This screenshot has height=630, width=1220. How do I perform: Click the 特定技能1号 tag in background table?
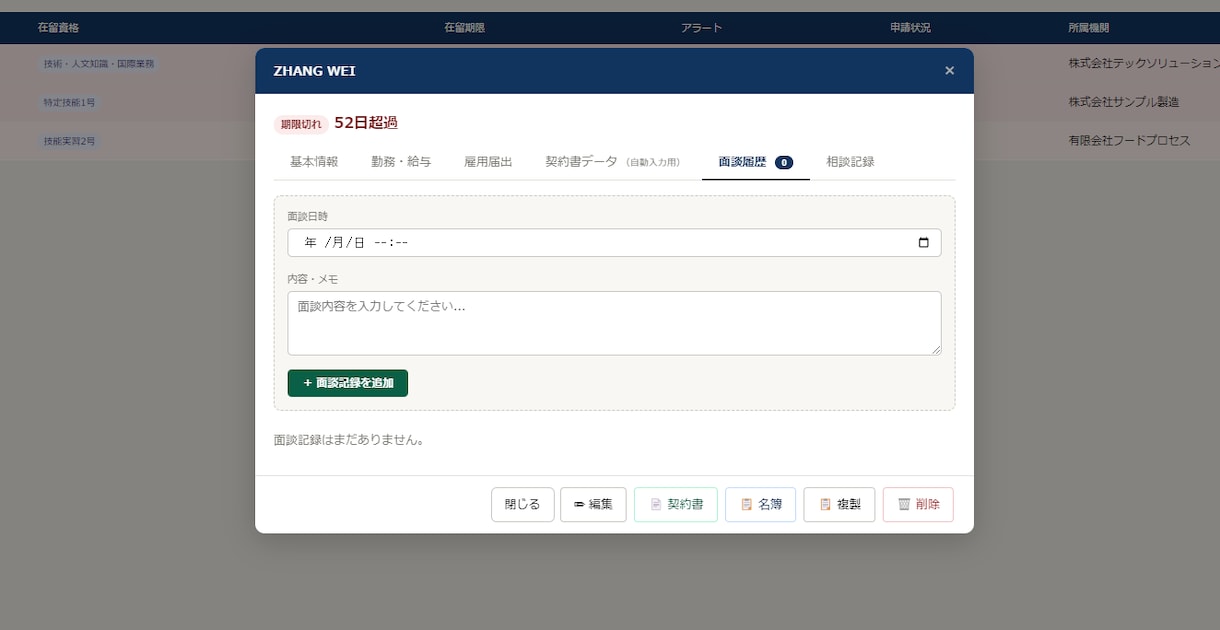tap(70, 103)
